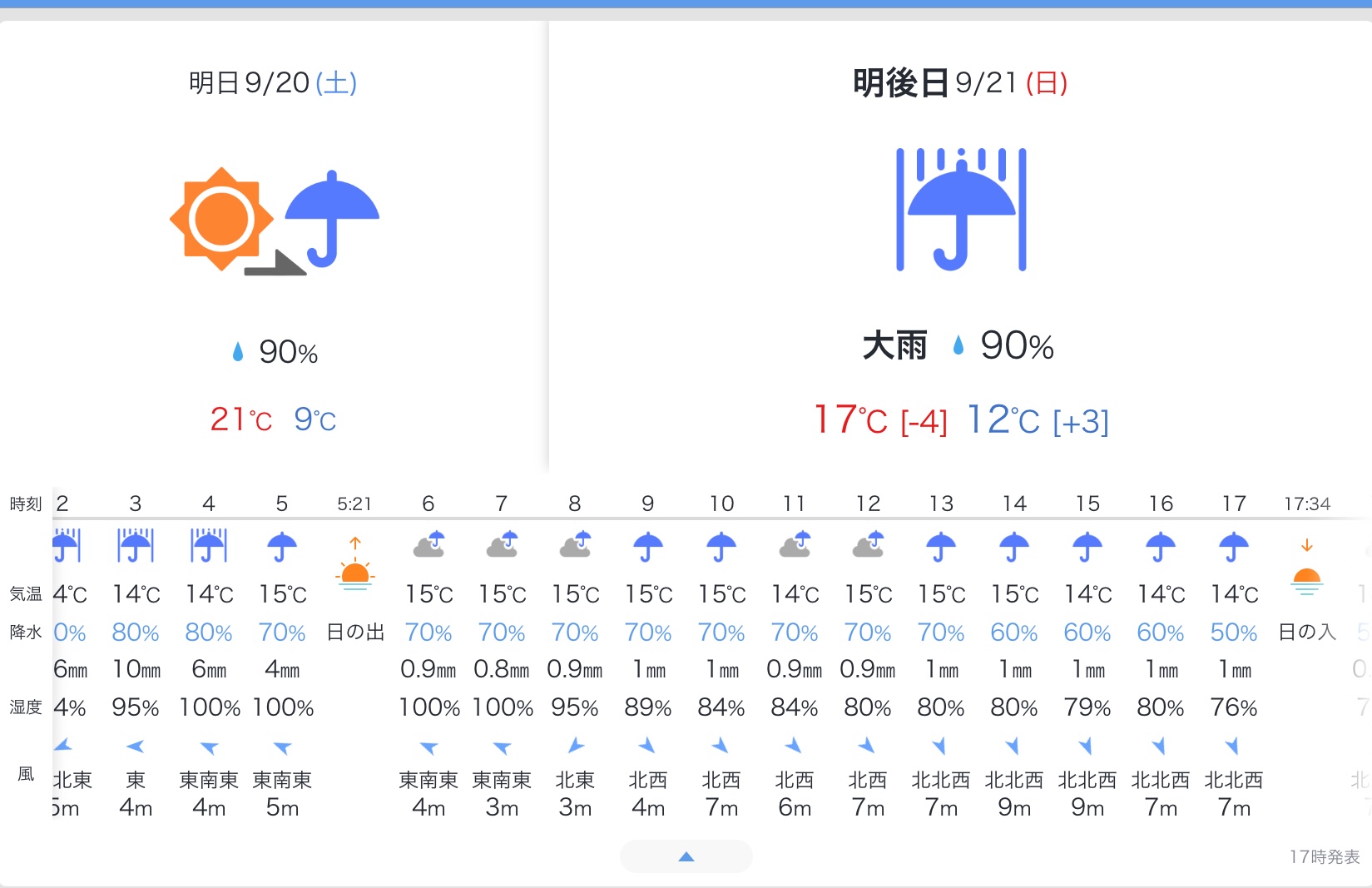Click tomorrow's sun-then-rain weather icon

[274, 221]
